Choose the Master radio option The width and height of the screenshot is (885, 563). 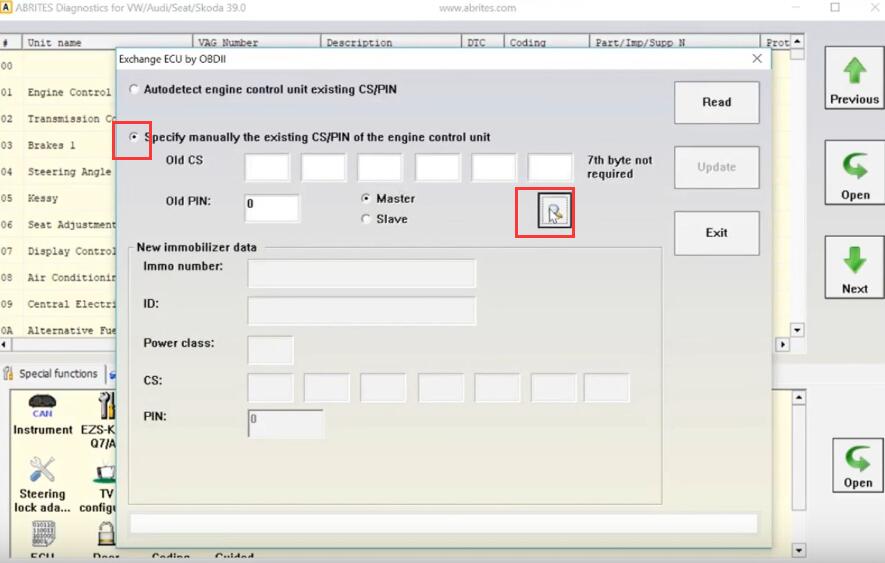pyautogui.click(x=366, y=198)
